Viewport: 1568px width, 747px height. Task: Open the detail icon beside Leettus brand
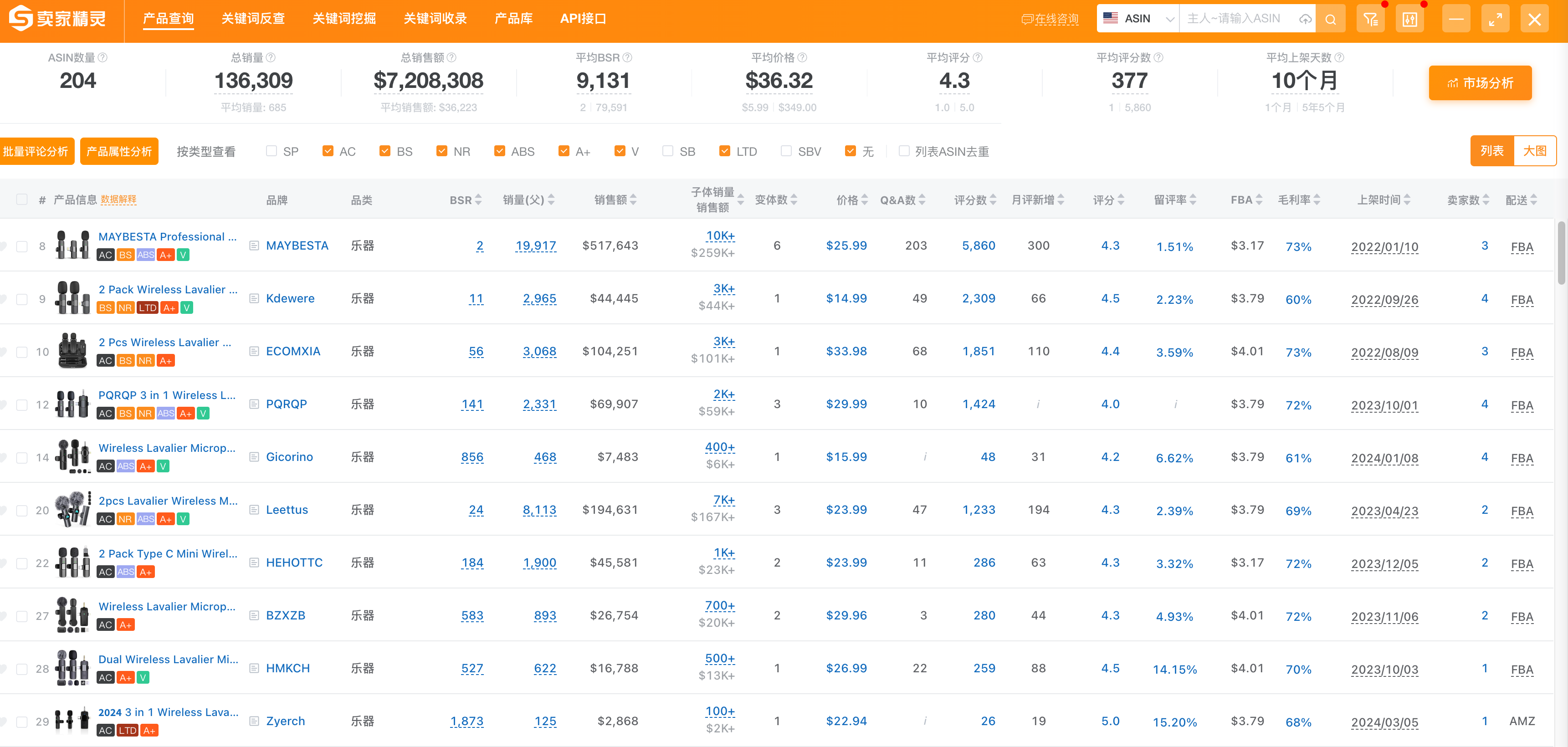point(255,510)
